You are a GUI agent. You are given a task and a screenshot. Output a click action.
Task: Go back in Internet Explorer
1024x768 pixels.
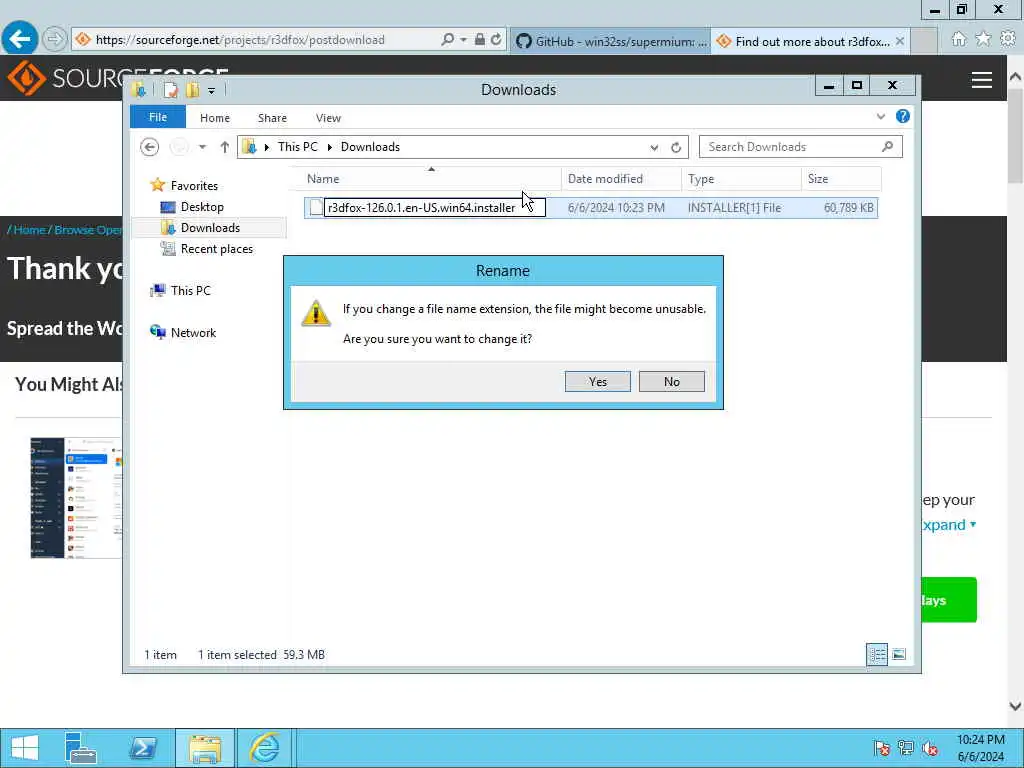point(20,39)
